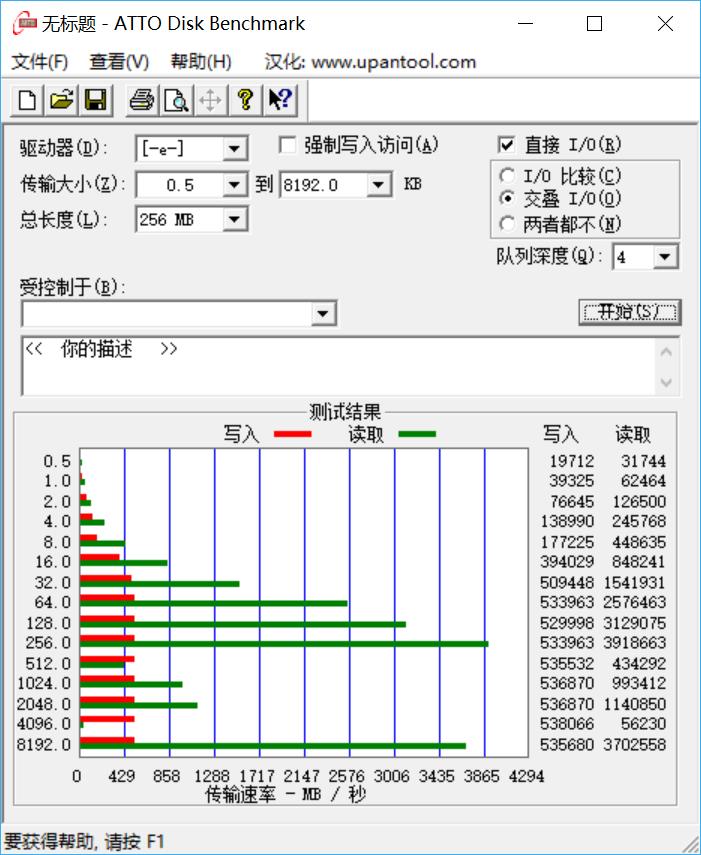Select the 两者都不(N) radio button
This screenshot has height=855, width=701.
[507, 224]
